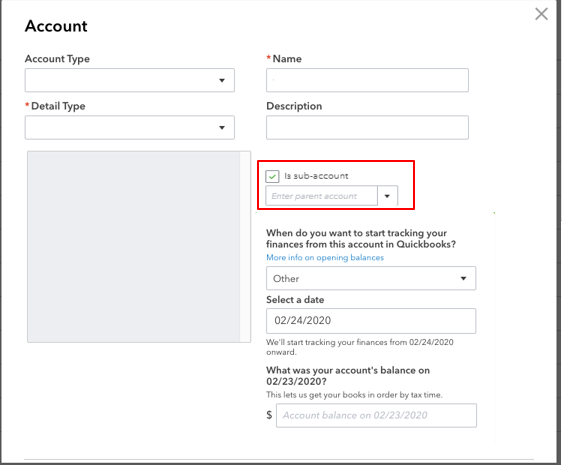Click the Account balance on 02/23/2020 field
Viewport: 562px width, 465px height.
tap(376, 415)
